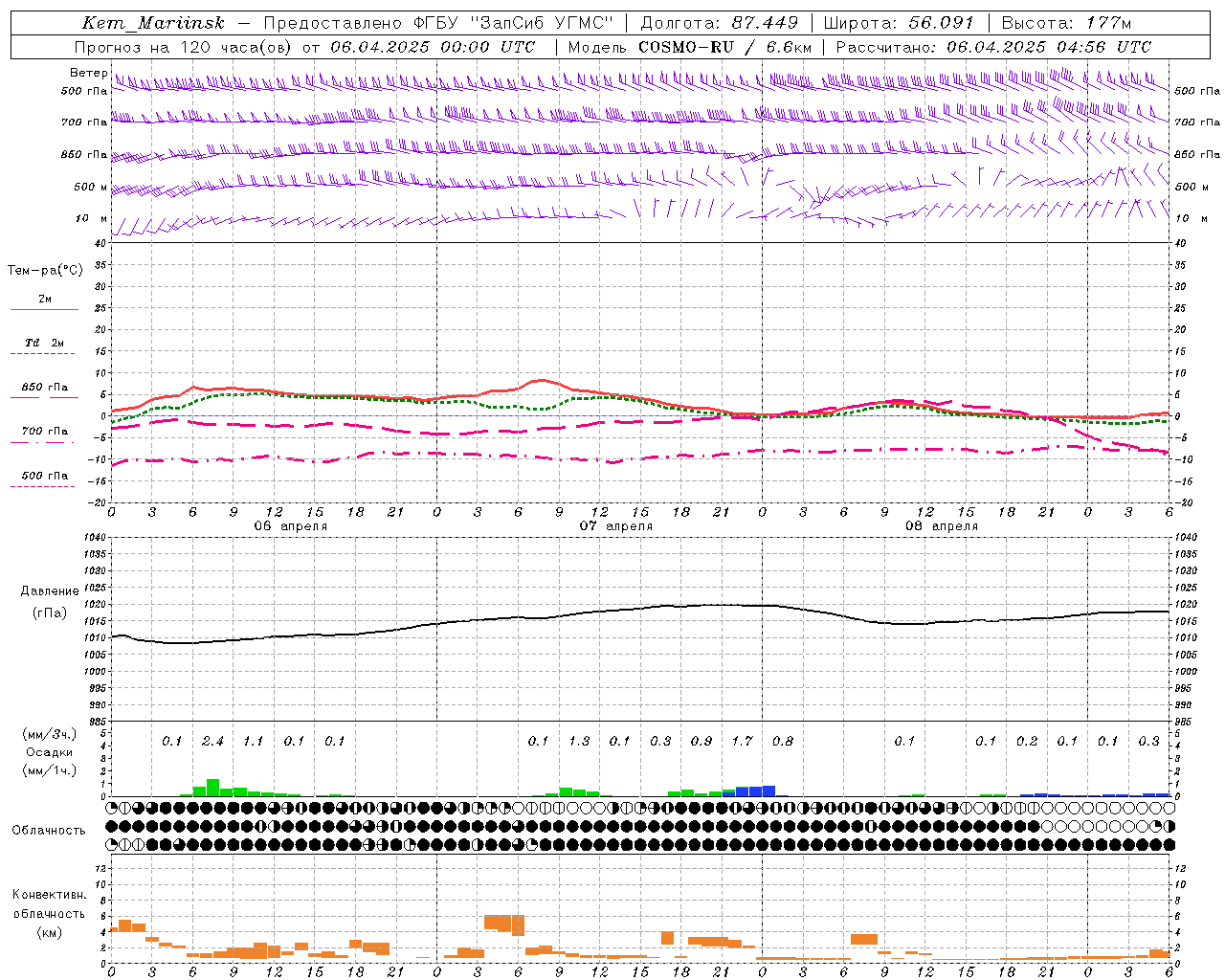This screenshot has width=1225, height=980.
Task: Click the blue precipitation bar under 0.8
Action: click(x=768, y=791)
